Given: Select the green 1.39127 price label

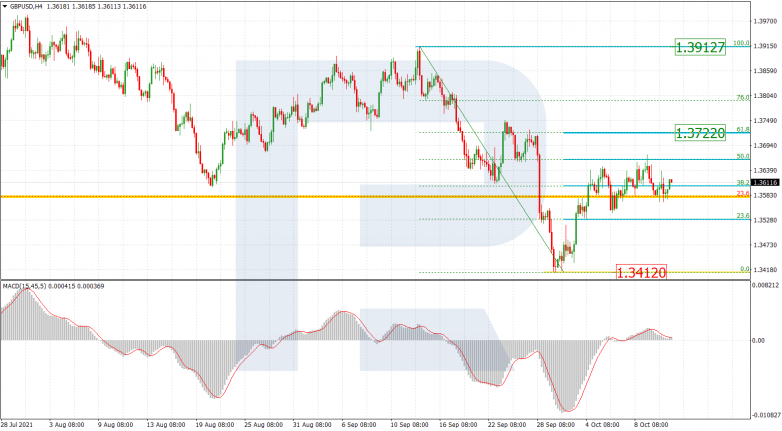Looking at the screenshot, I should (x=700, y=47).
